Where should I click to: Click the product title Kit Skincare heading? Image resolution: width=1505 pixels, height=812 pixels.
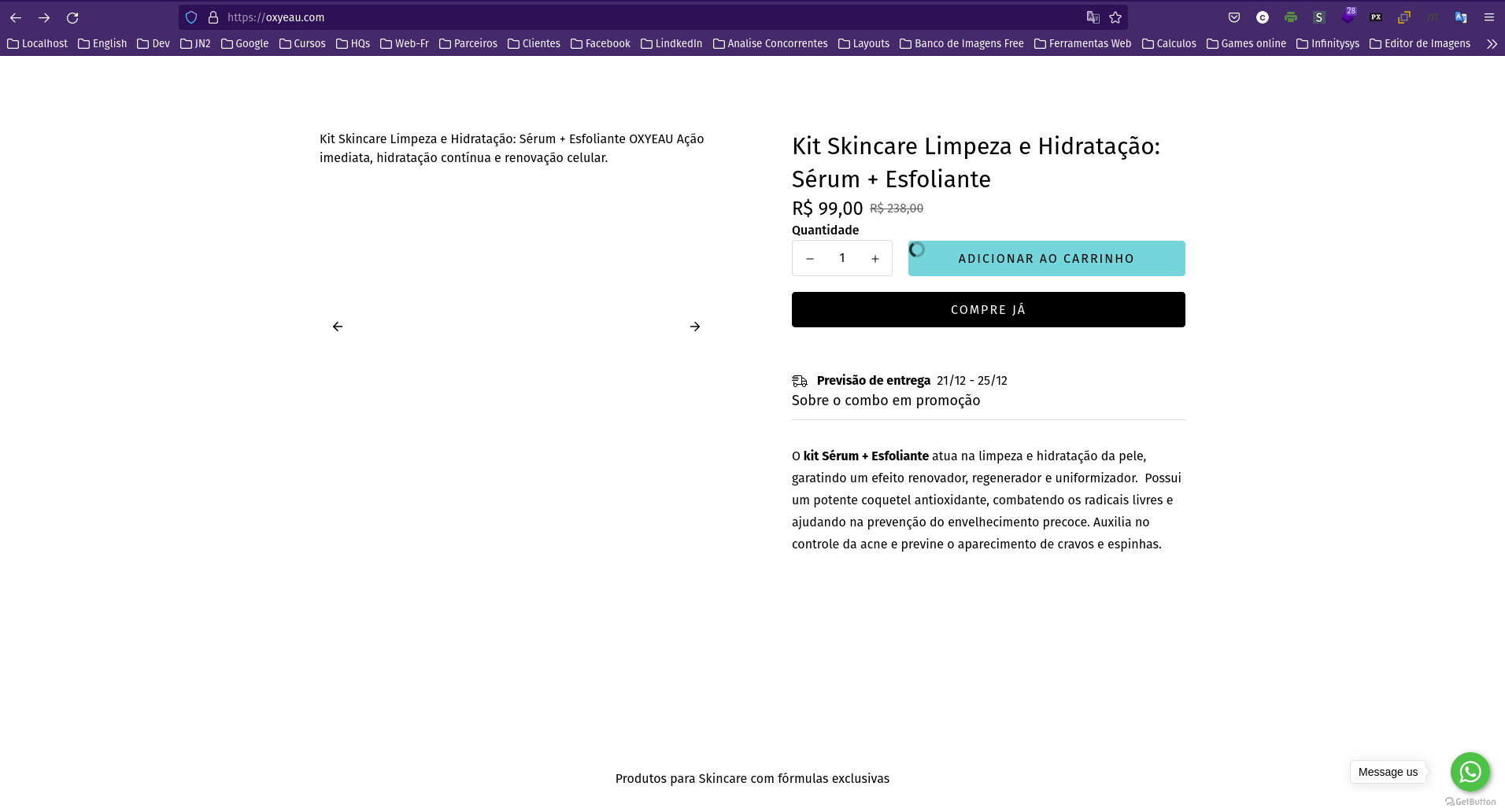click(976, 162)
